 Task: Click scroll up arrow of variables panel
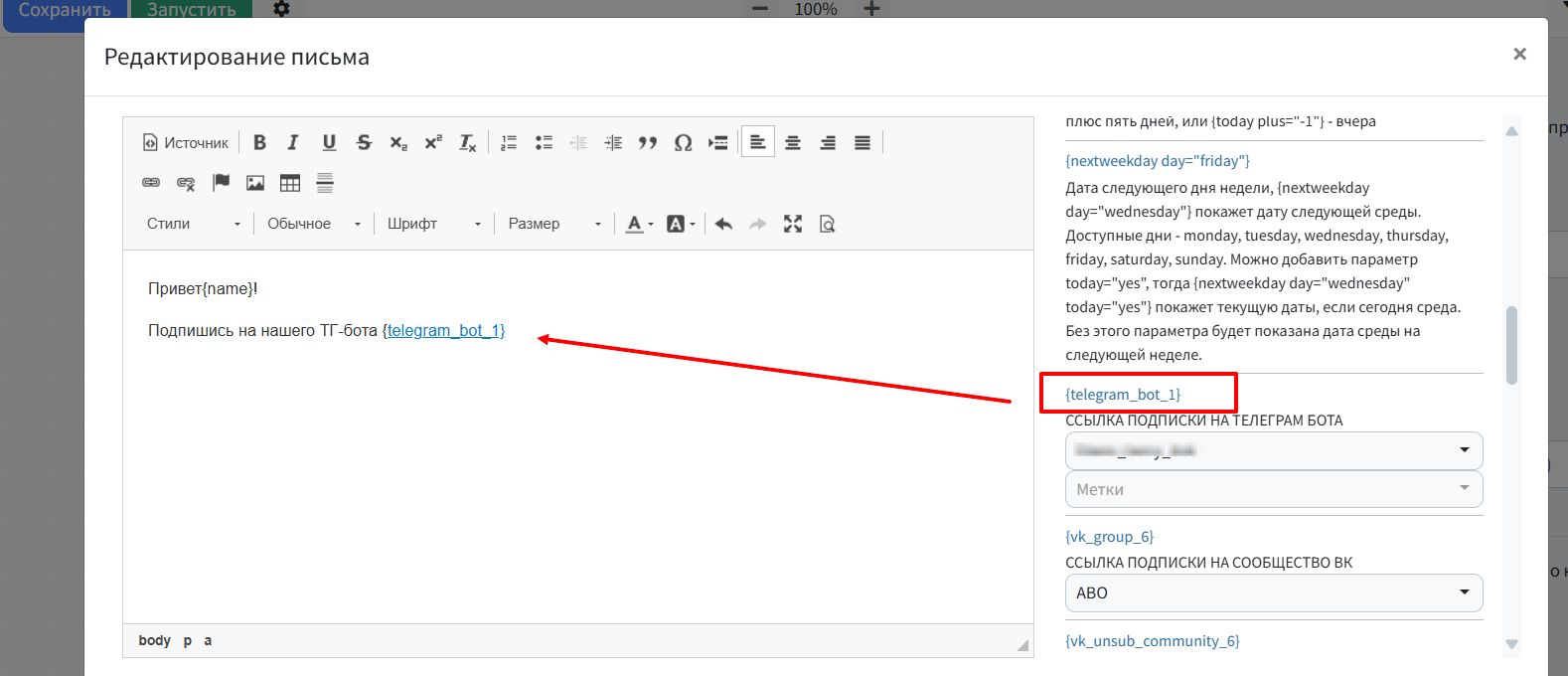tap(1511, 131)
